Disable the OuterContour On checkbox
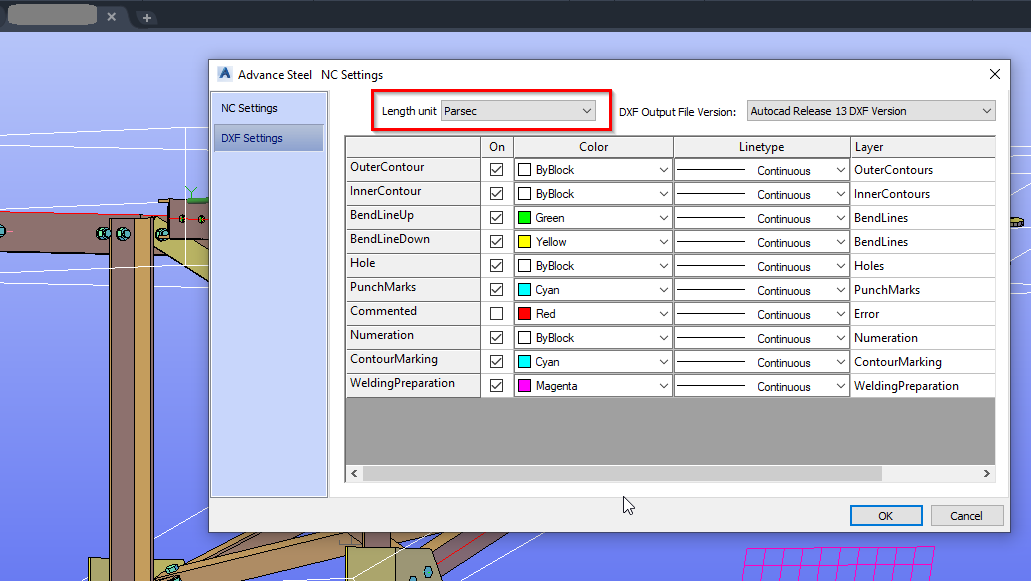 click(497, 169)
